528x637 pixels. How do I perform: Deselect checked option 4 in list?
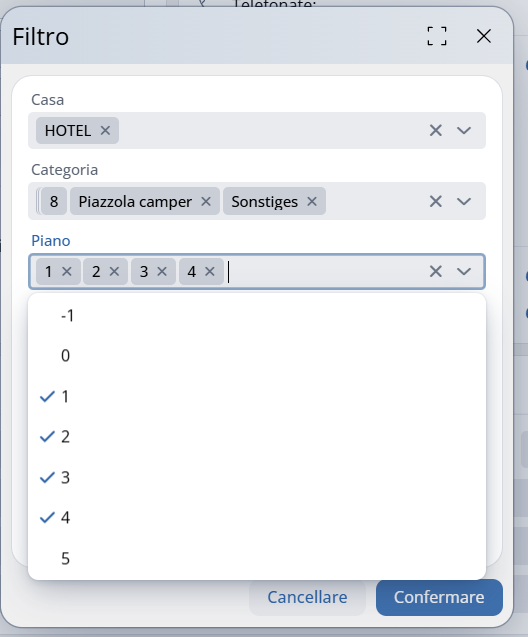[x=257, y=518]
